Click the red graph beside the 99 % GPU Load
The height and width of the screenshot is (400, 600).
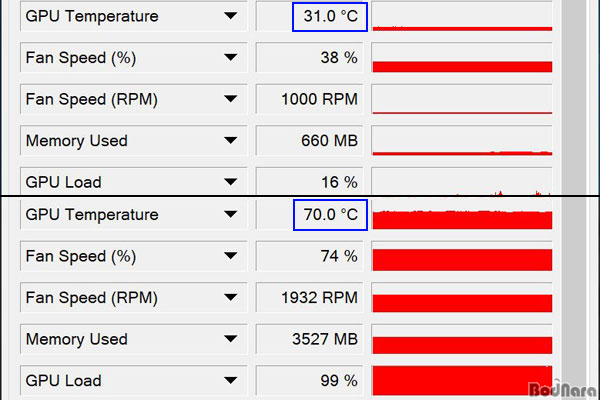[462, 380]
